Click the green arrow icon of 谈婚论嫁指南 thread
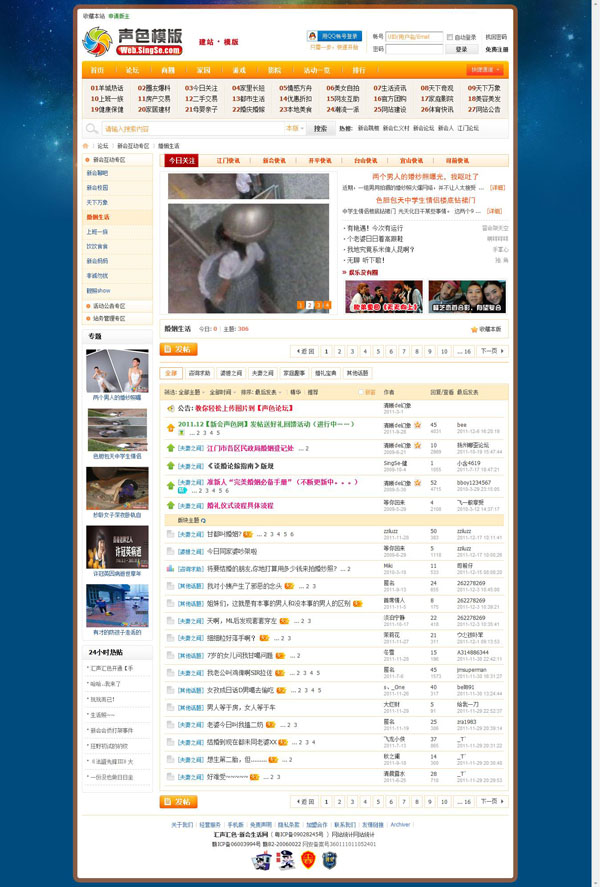Image resolution: width=600 pixels, height=887 pixels. [170, 466]
